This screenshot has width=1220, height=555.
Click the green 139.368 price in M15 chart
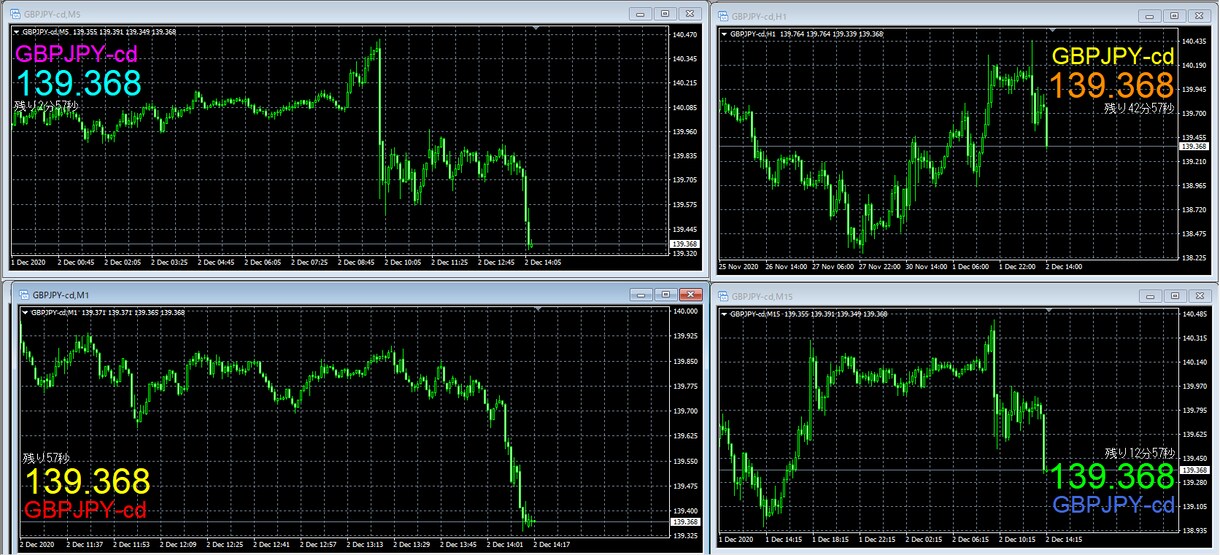tap(1112, 476)
